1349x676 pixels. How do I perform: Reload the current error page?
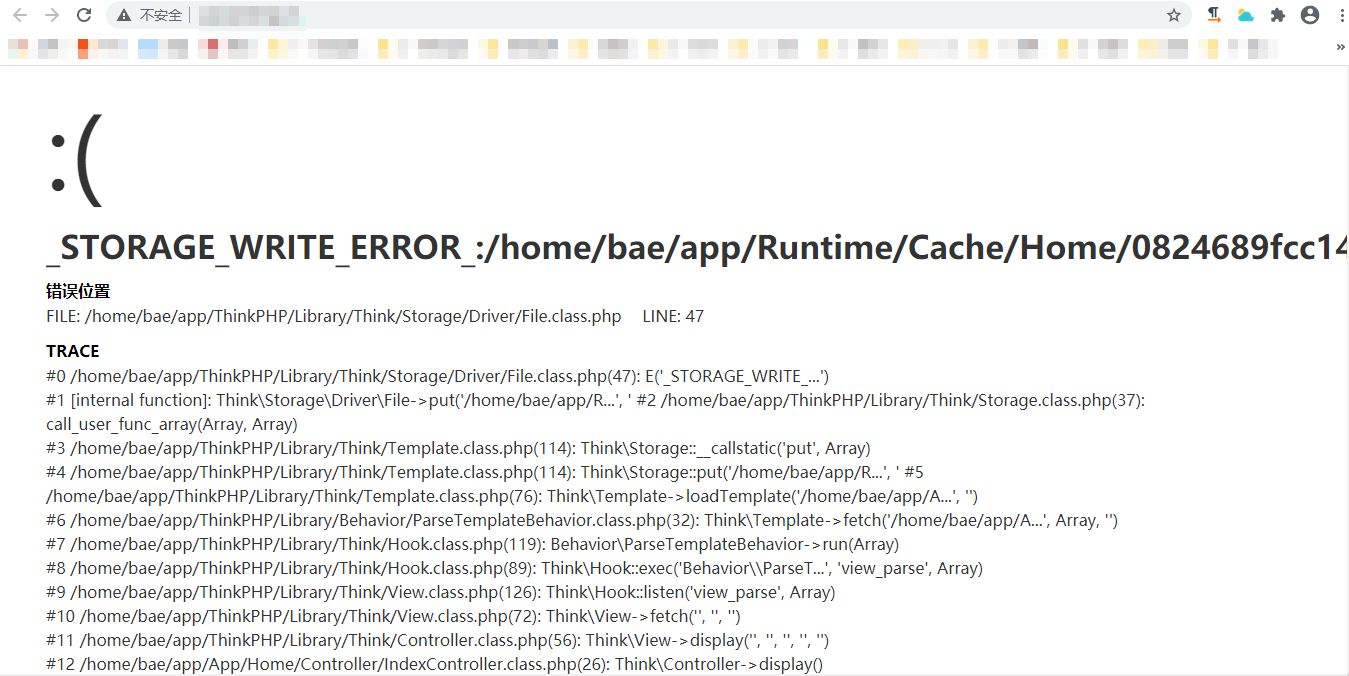83,15
